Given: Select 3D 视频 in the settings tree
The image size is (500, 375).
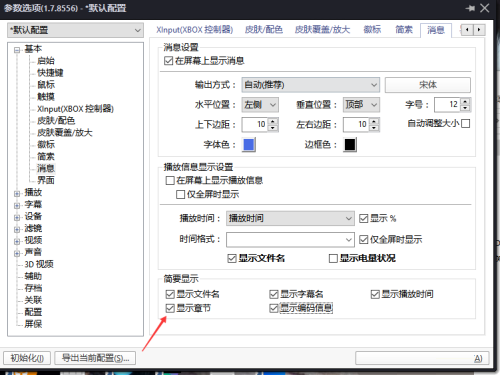Looking at the screenshot, I should click(x=39, y=264).
